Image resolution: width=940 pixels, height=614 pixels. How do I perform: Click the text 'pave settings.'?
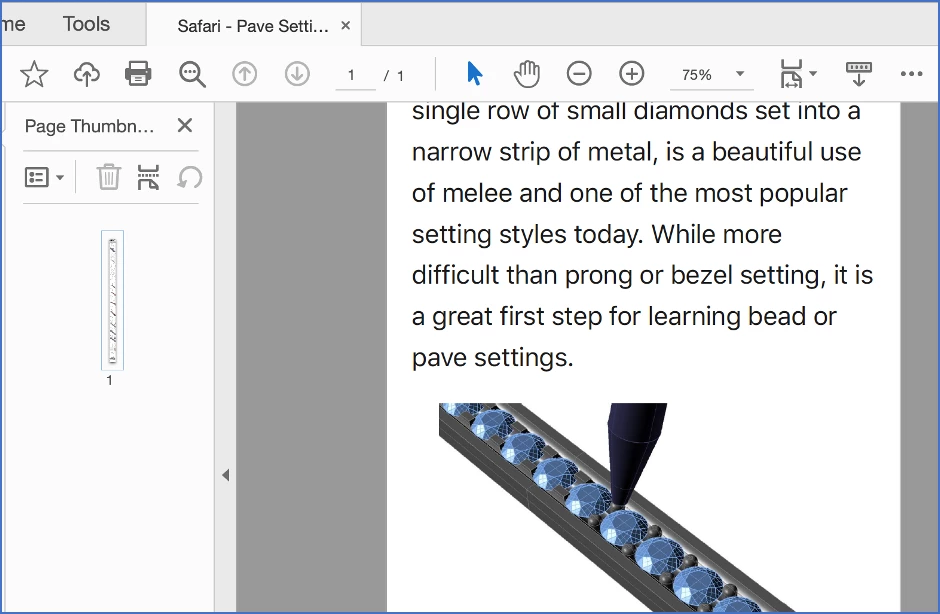tap(493, 358)
